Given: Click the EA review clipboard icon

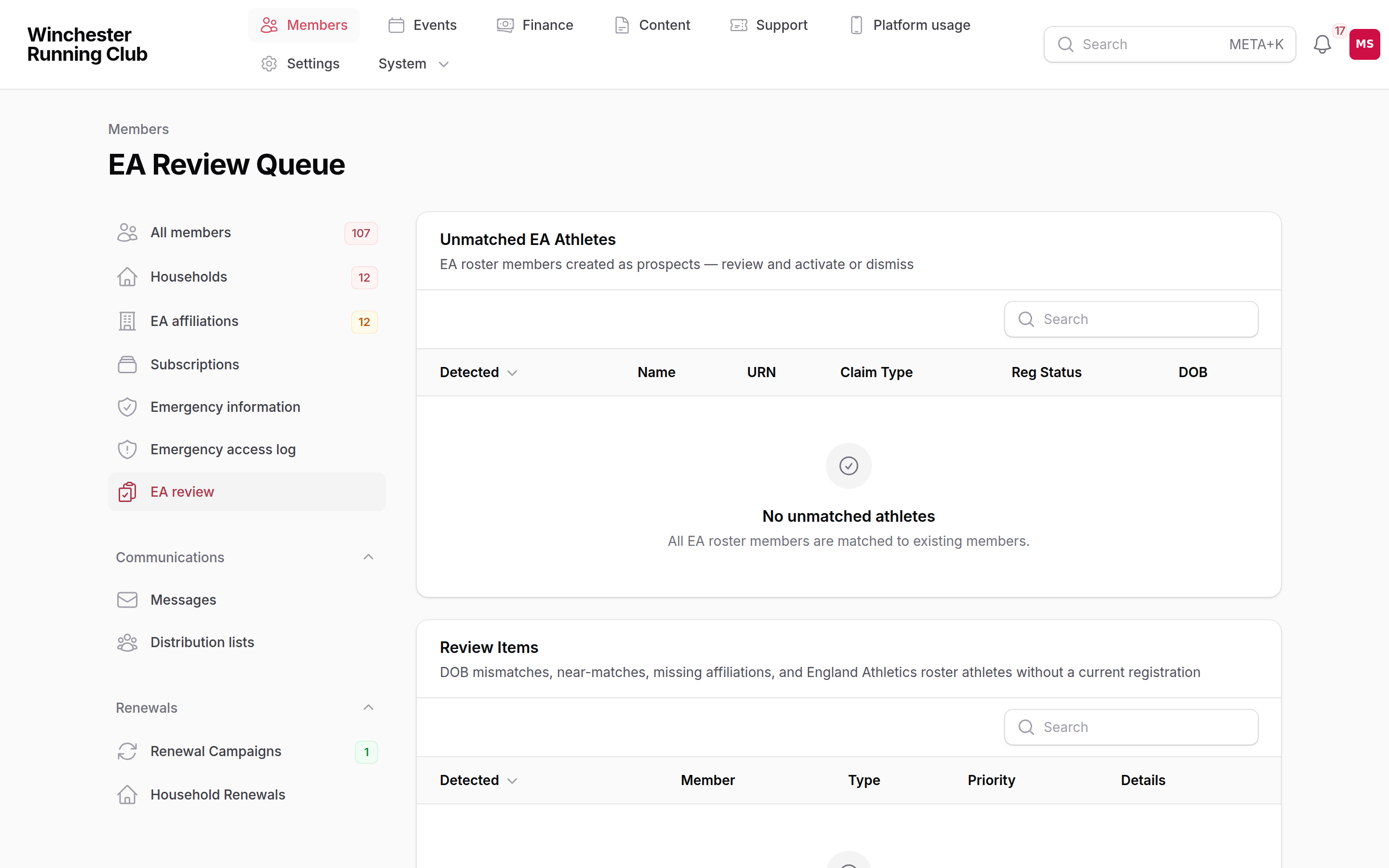Looking at the screenshot, I should click(127, 492).
